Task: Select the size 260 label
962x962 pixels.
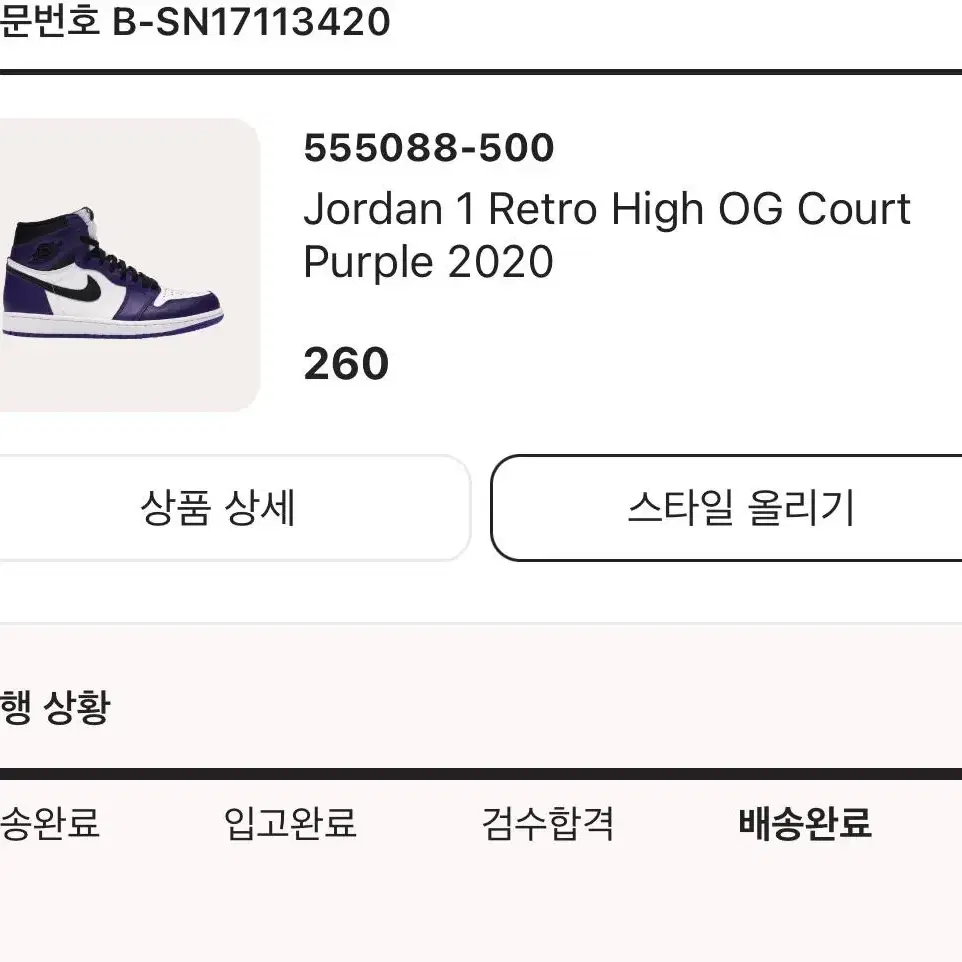Action: point(346,363)
